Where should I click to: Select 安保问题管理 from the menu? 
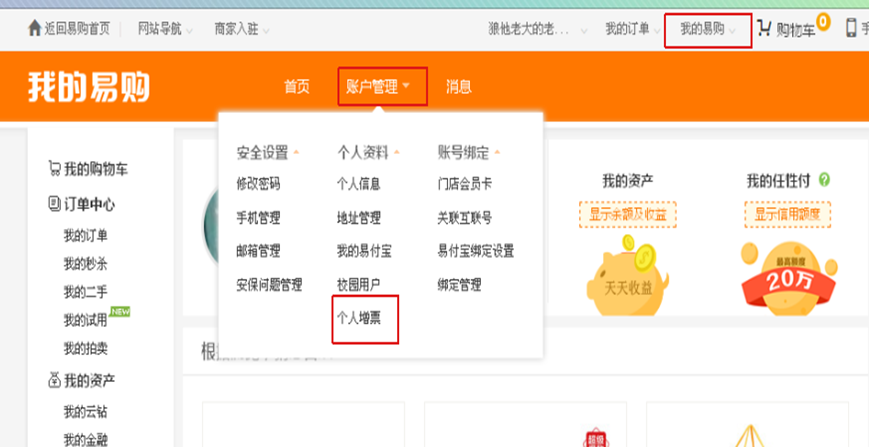tap(269, 285)
